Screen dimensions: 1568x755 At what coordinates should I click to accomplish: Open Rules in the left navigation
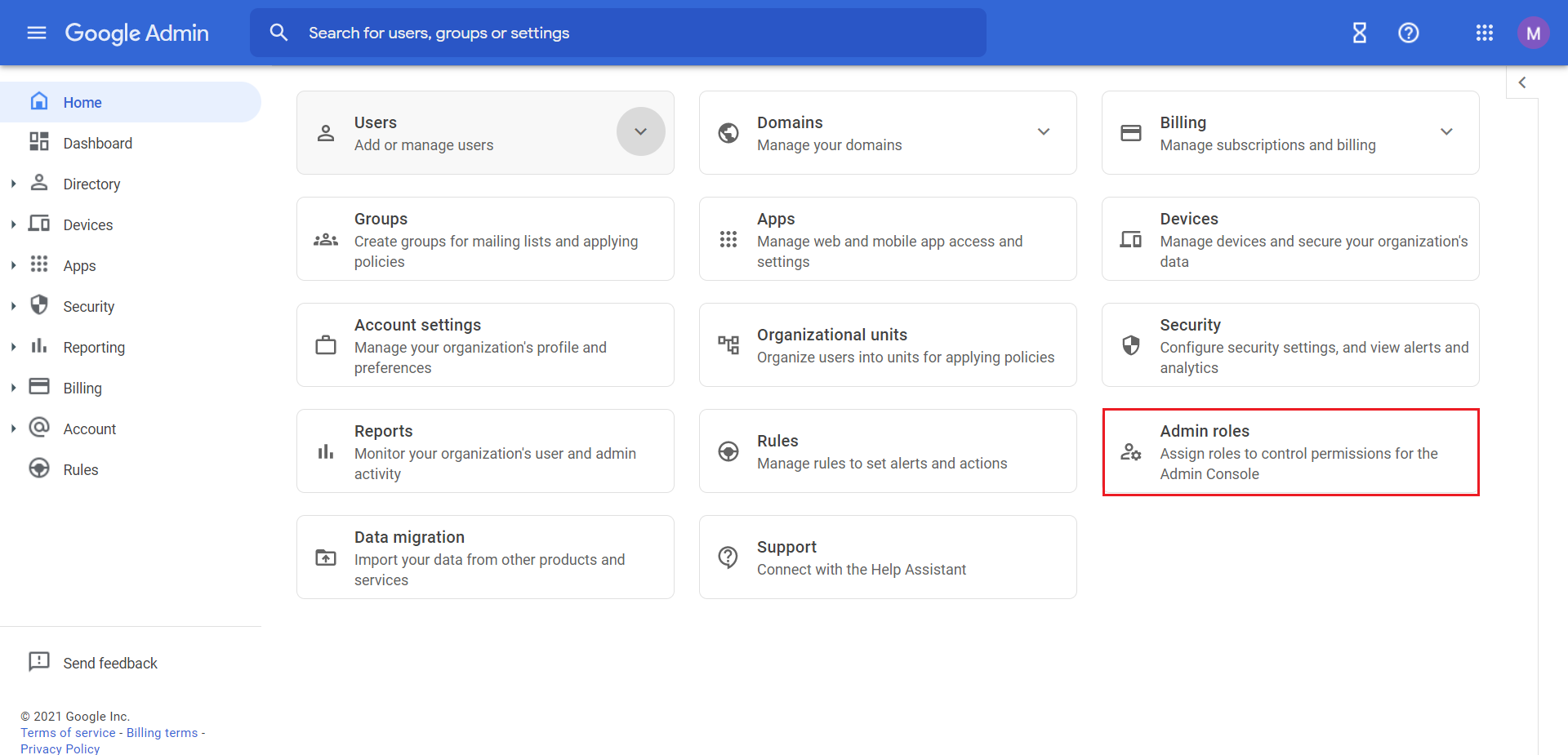point(80,469)
